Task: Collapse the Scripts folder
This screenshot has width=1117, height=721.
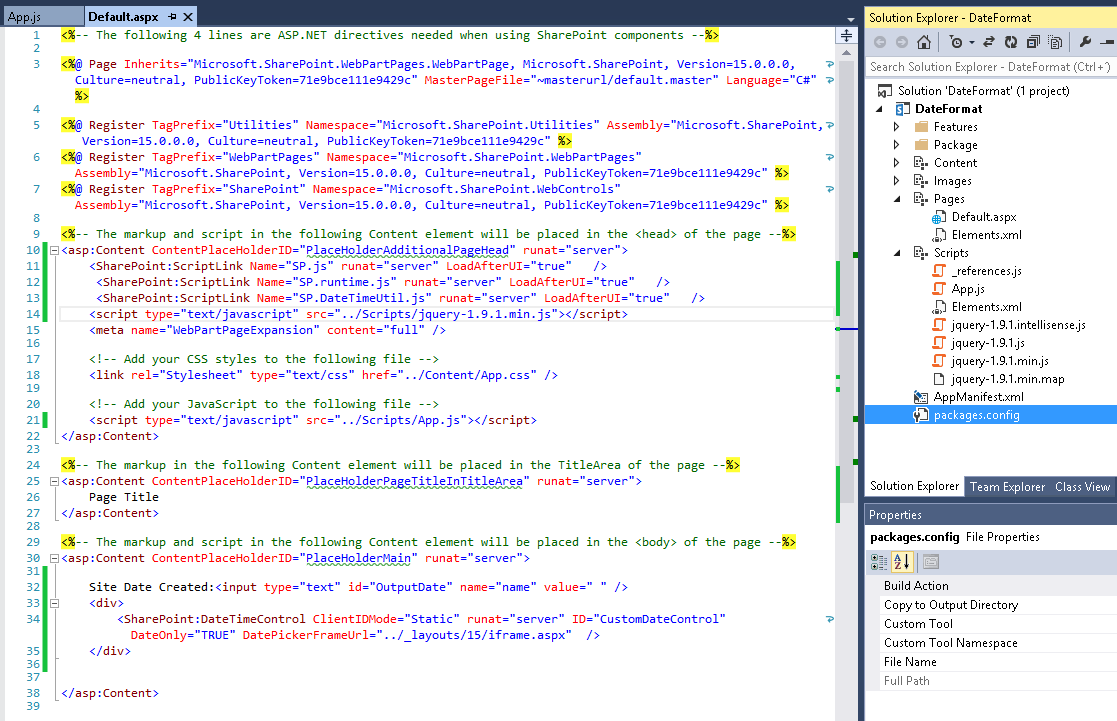Action: pos(897,252)
